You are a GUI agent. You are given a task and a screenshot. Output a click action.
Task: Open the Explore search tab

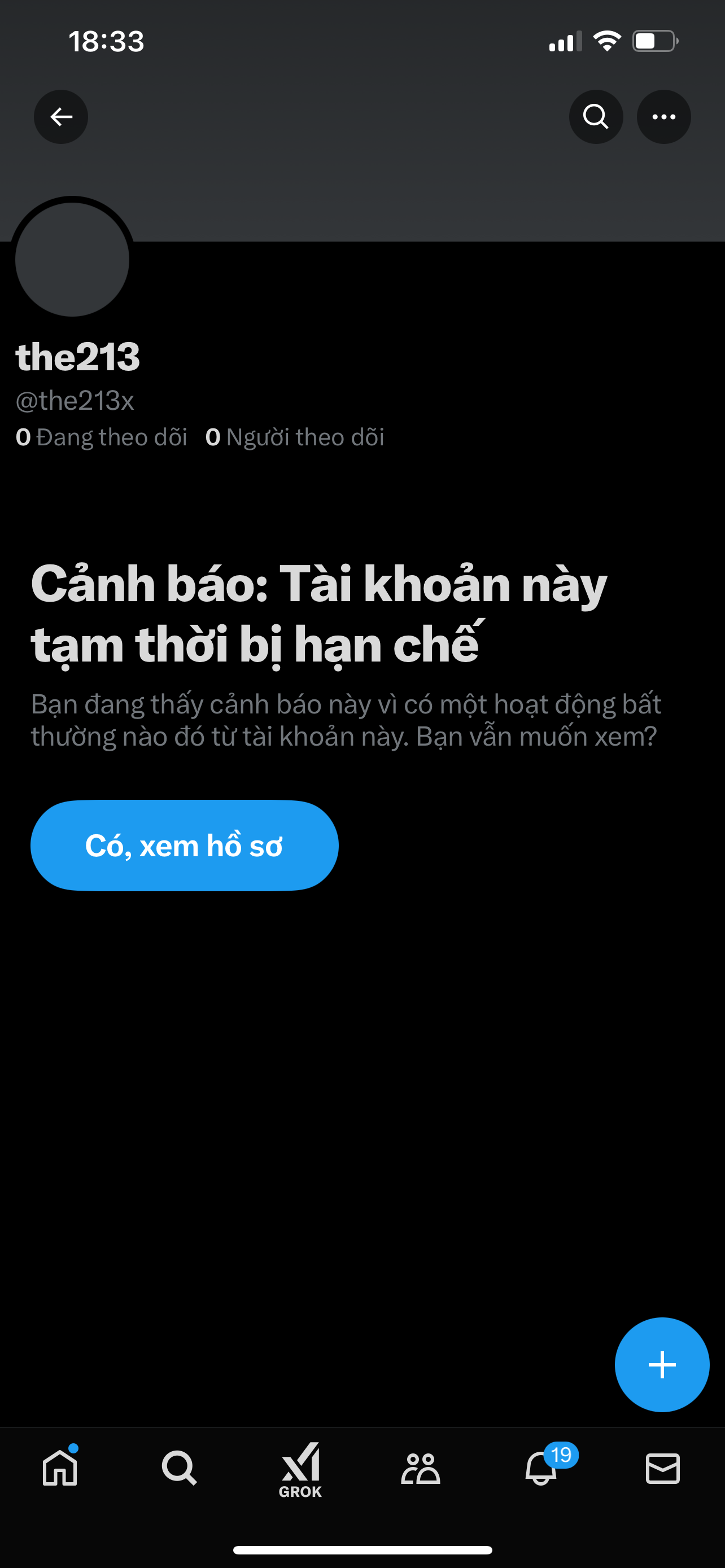click(179, 1468)
